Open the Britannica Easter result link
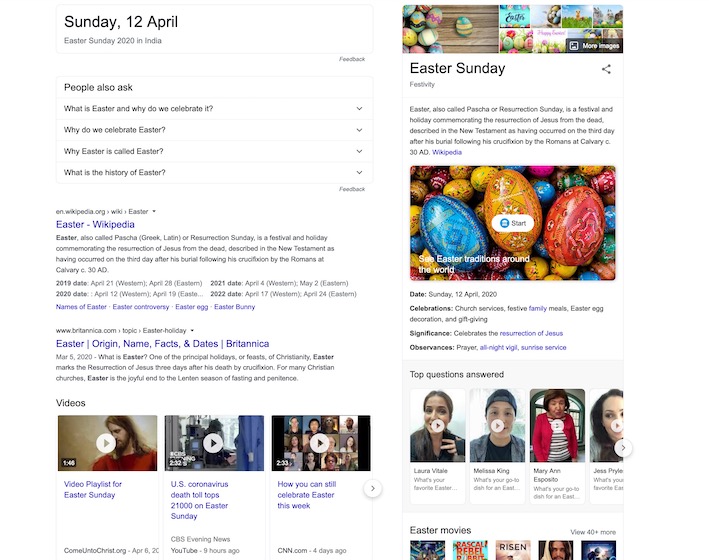 point(162,344)
